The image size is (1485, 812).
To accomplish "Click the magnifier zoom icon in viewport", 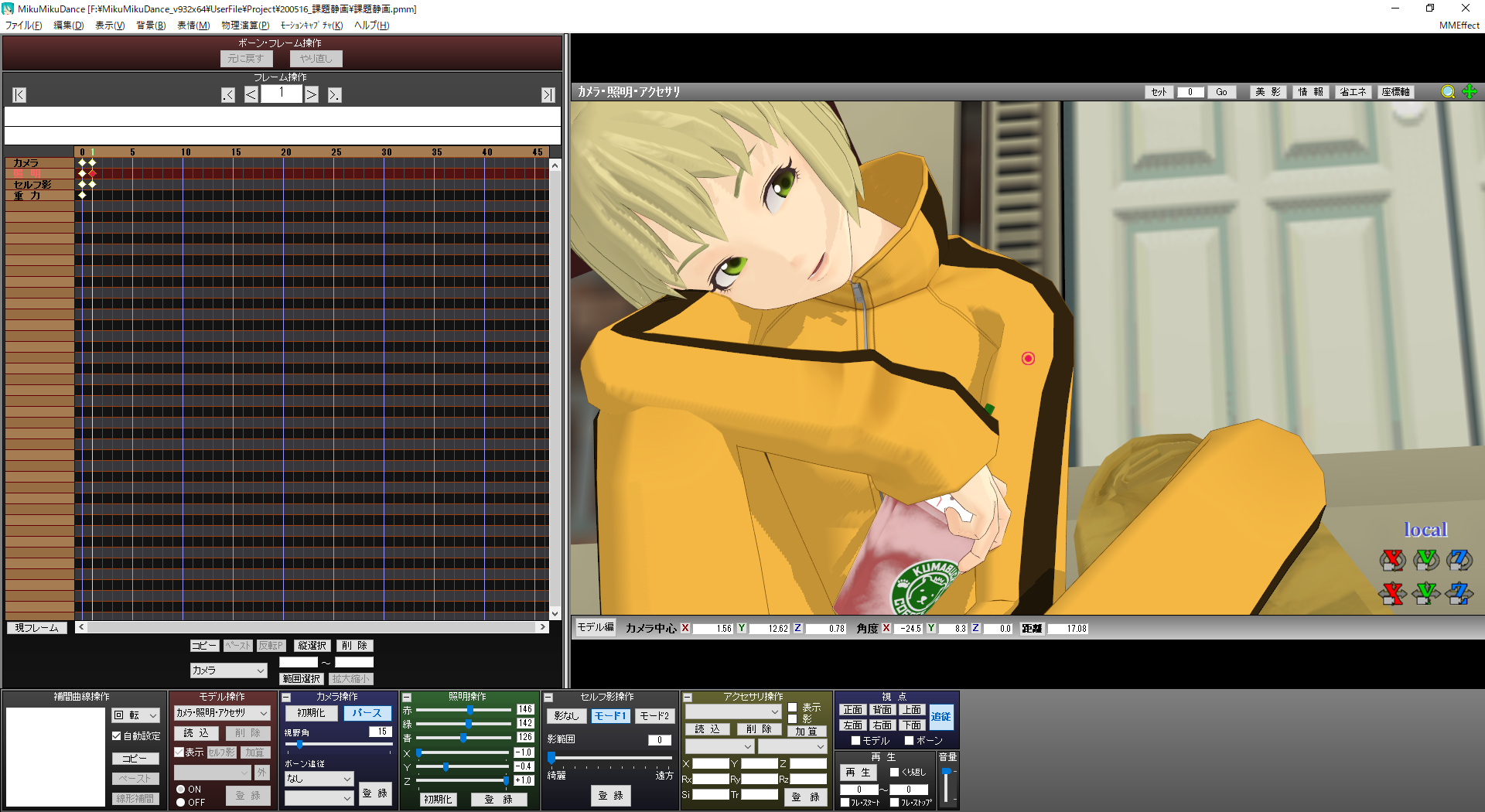I will tap(1448, 92).
